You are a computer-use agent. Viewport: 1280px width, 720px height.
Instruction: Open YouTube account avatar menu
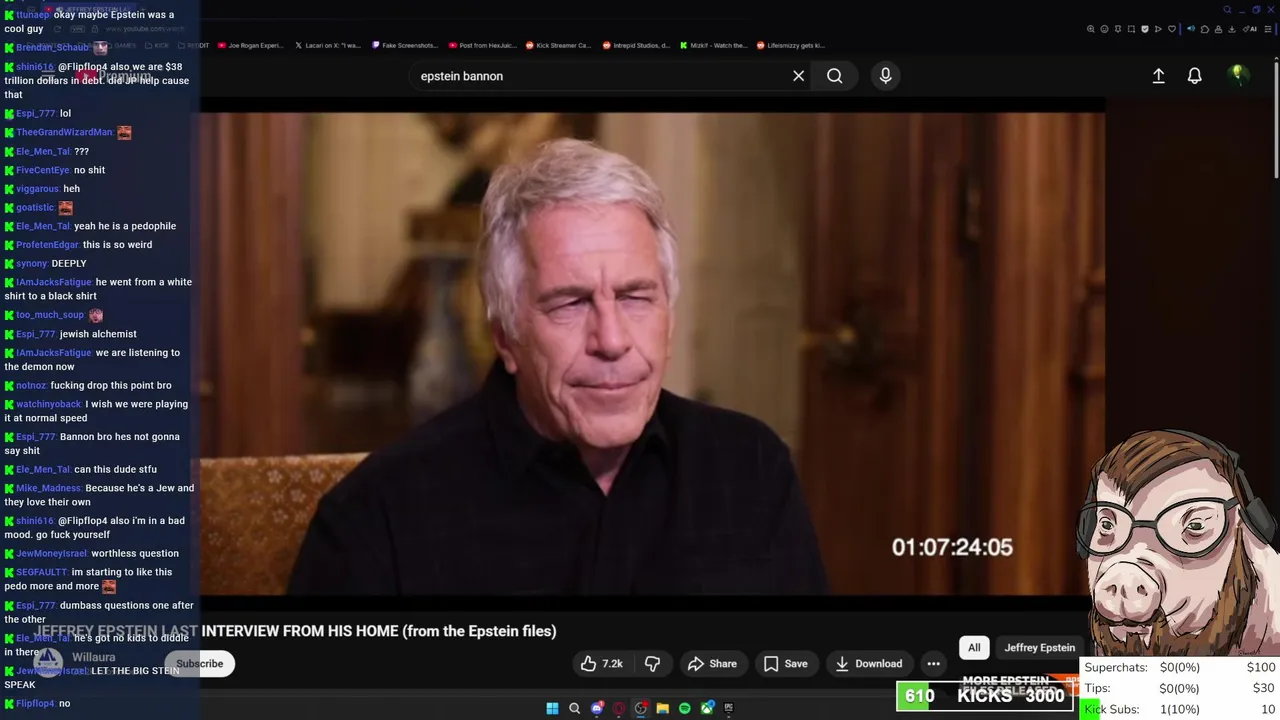point(1237,76)
